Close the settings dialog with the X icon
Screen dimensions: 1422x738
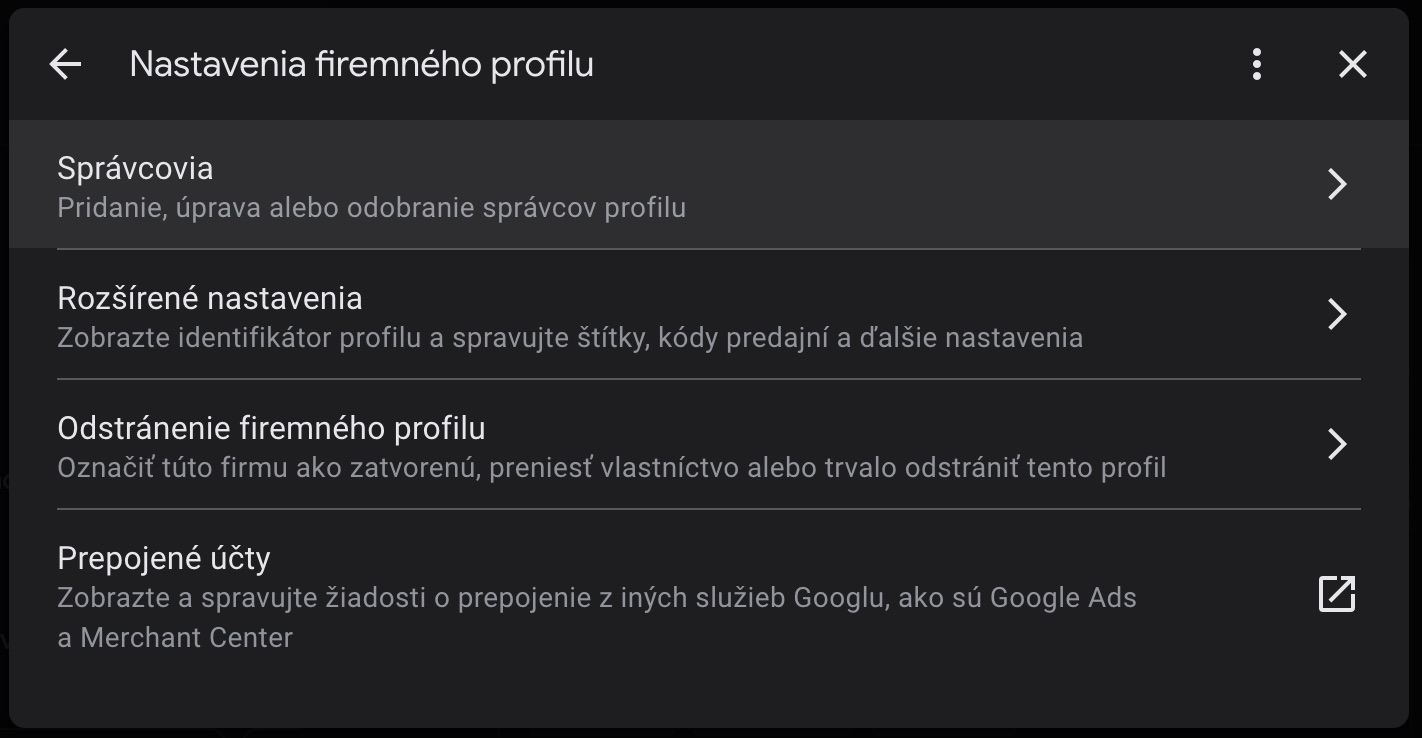[1353, 65]
